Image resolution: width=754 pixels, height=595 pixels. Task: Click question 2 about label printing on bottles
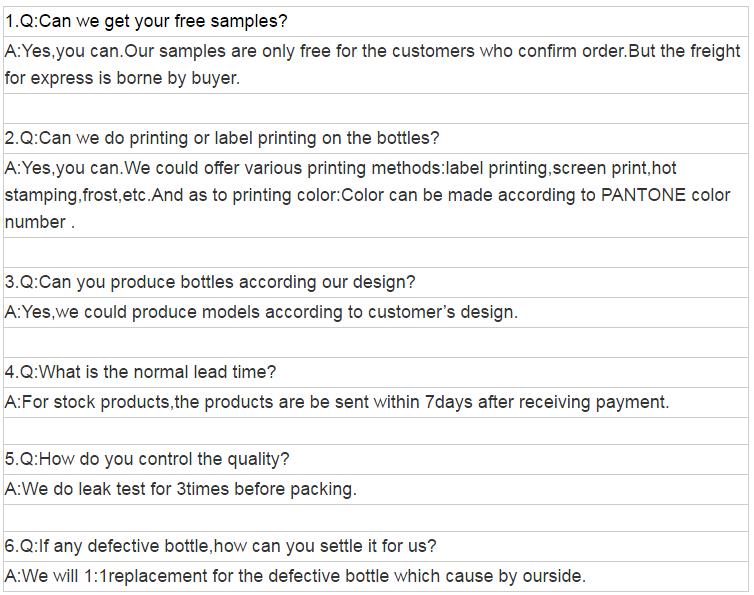(x=222, y=138)
